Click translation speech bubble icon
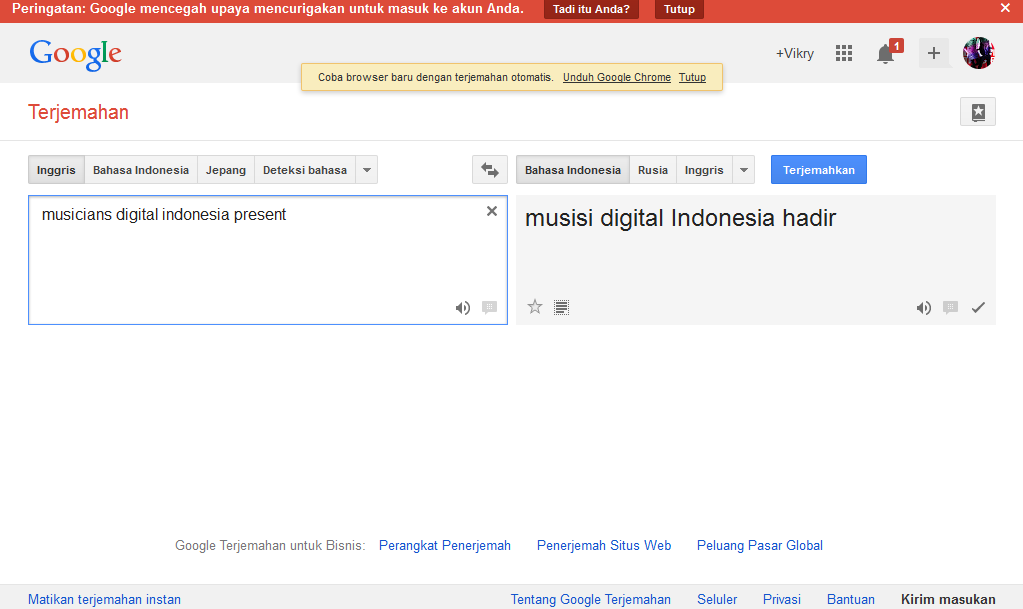The width and height of the screenshot is (1023, 609). coord(951,307)
